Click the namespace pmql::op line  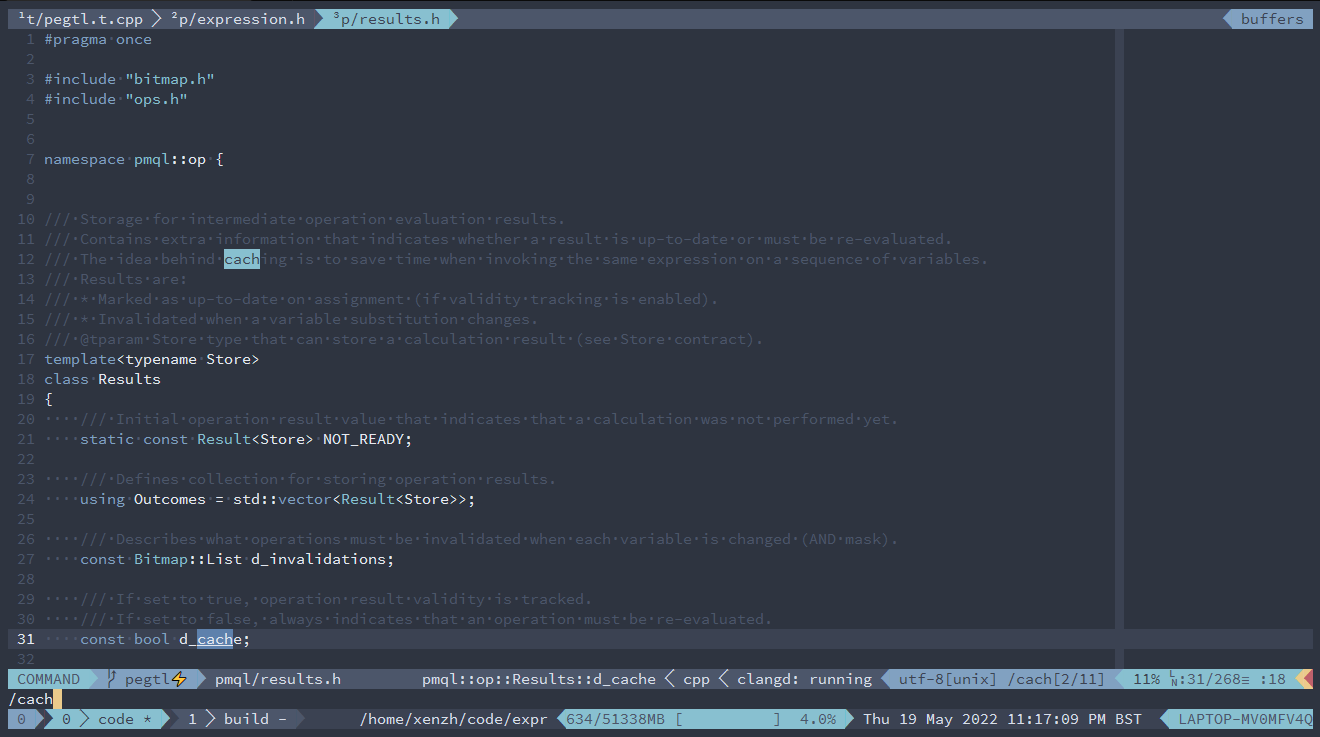134,159
